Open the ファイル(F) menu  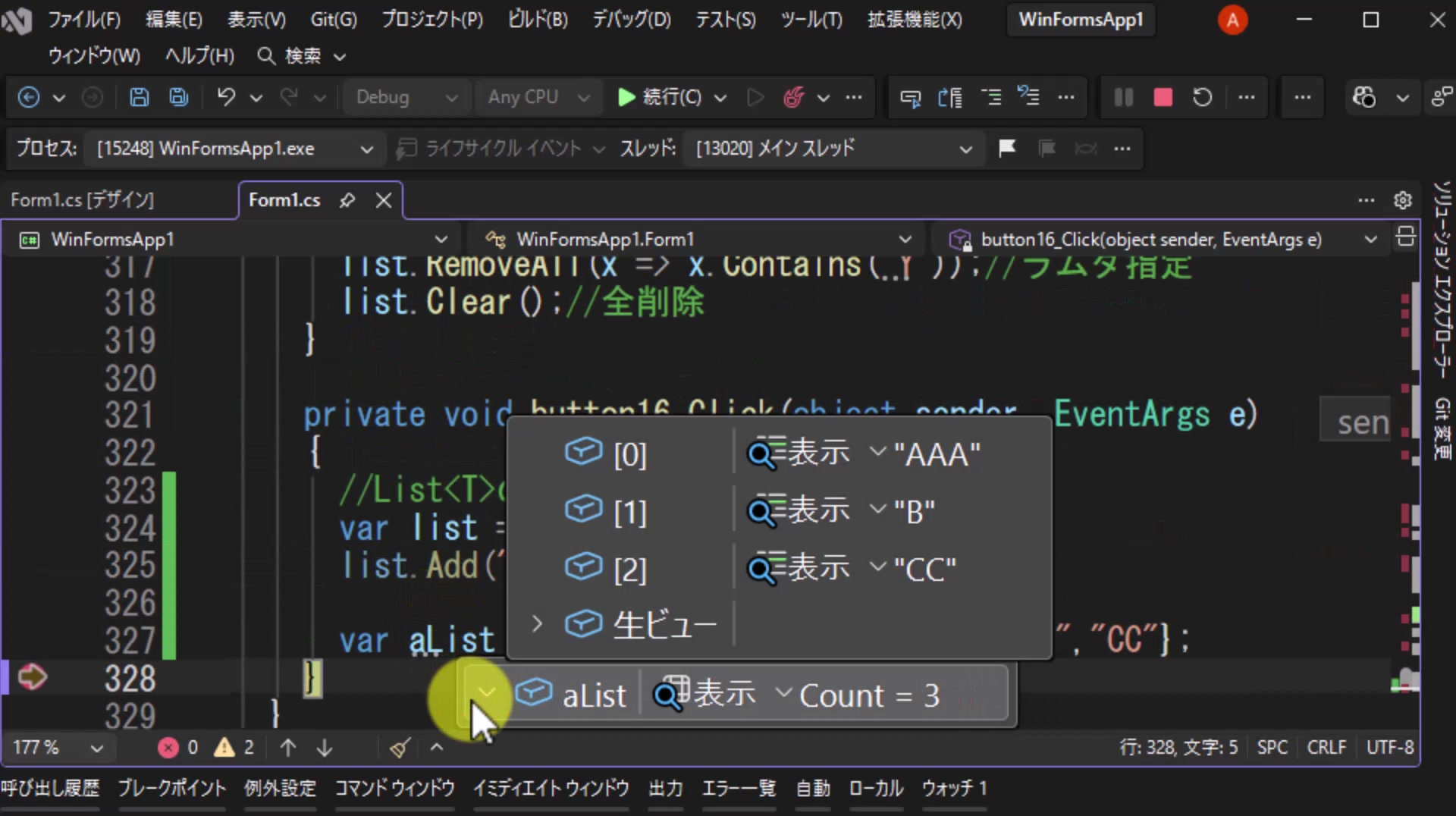pos(84,20)
